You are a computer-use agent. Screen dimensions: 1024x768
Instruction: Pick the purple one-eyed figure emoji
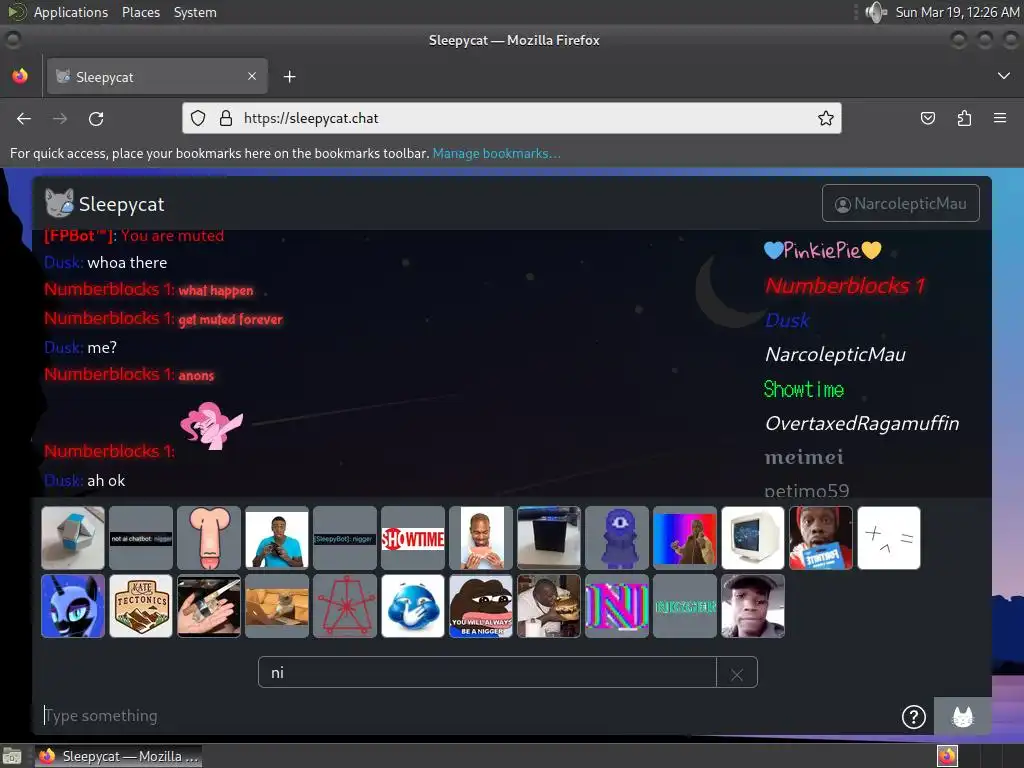click(x=617, y=538)
